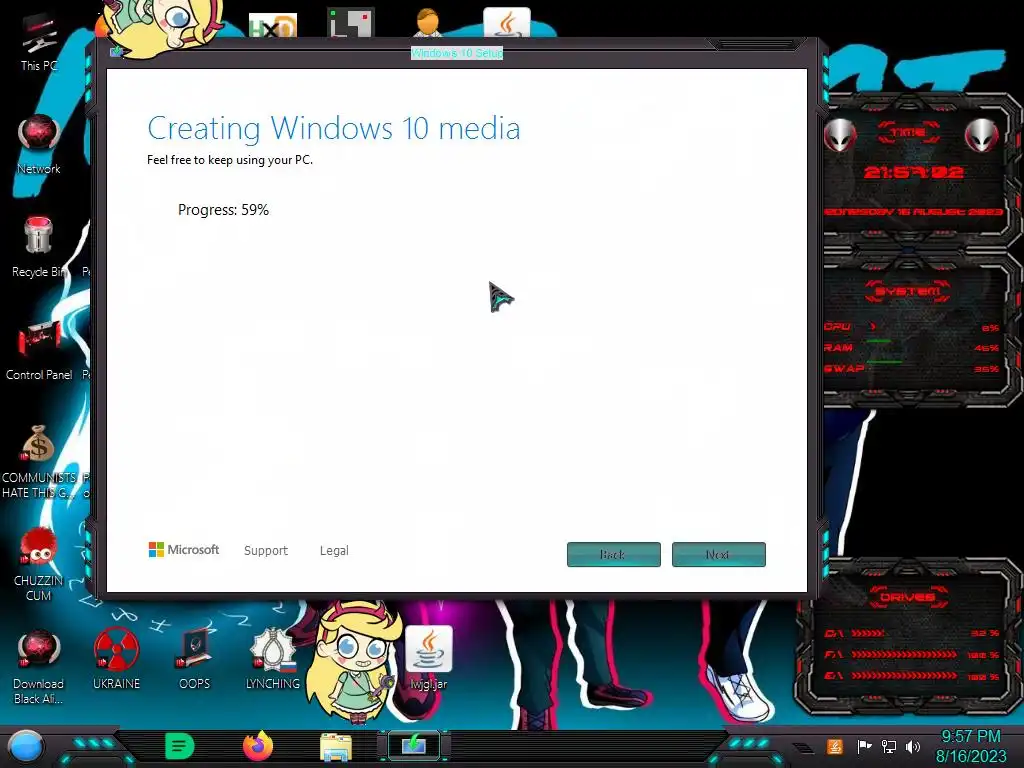
Task: Open the Action Center flag tray icon
Action: [x=864, y=746]
